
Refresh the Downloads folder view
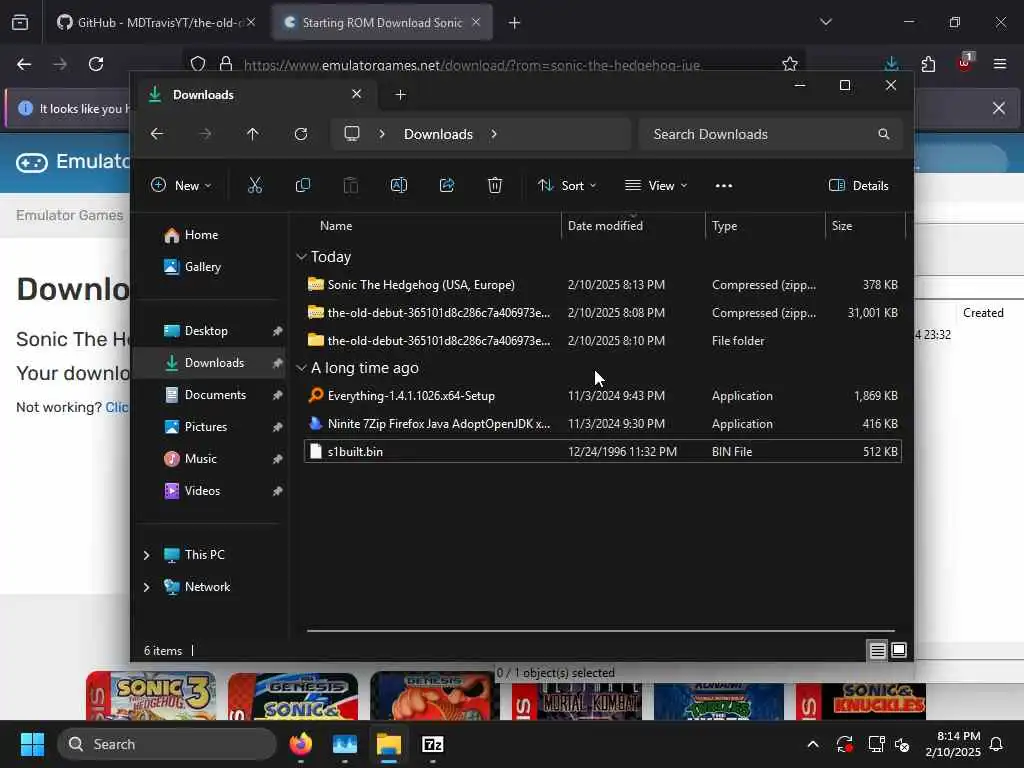301,134
